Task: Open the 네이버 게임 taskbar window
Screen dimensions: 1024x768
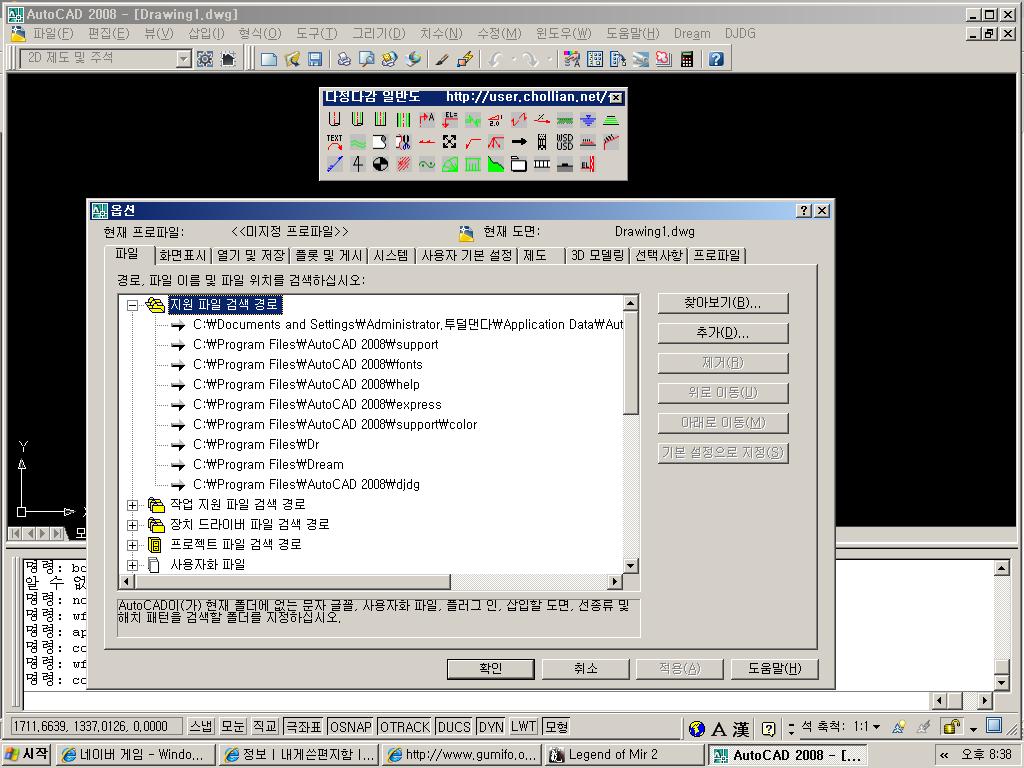Action: click(x=136, y=755)
